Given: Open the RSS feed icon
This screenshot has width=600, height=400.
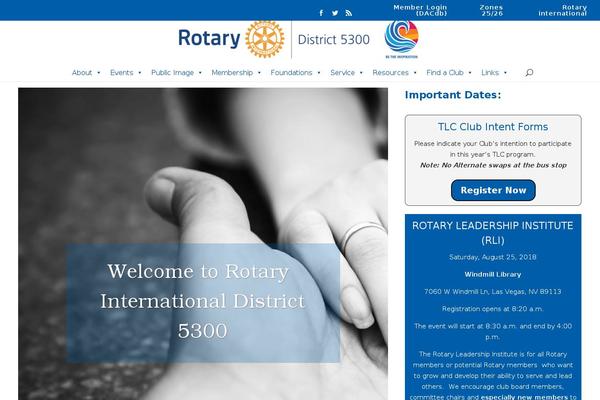Looking at the screenshot, I should click(348, 13).
